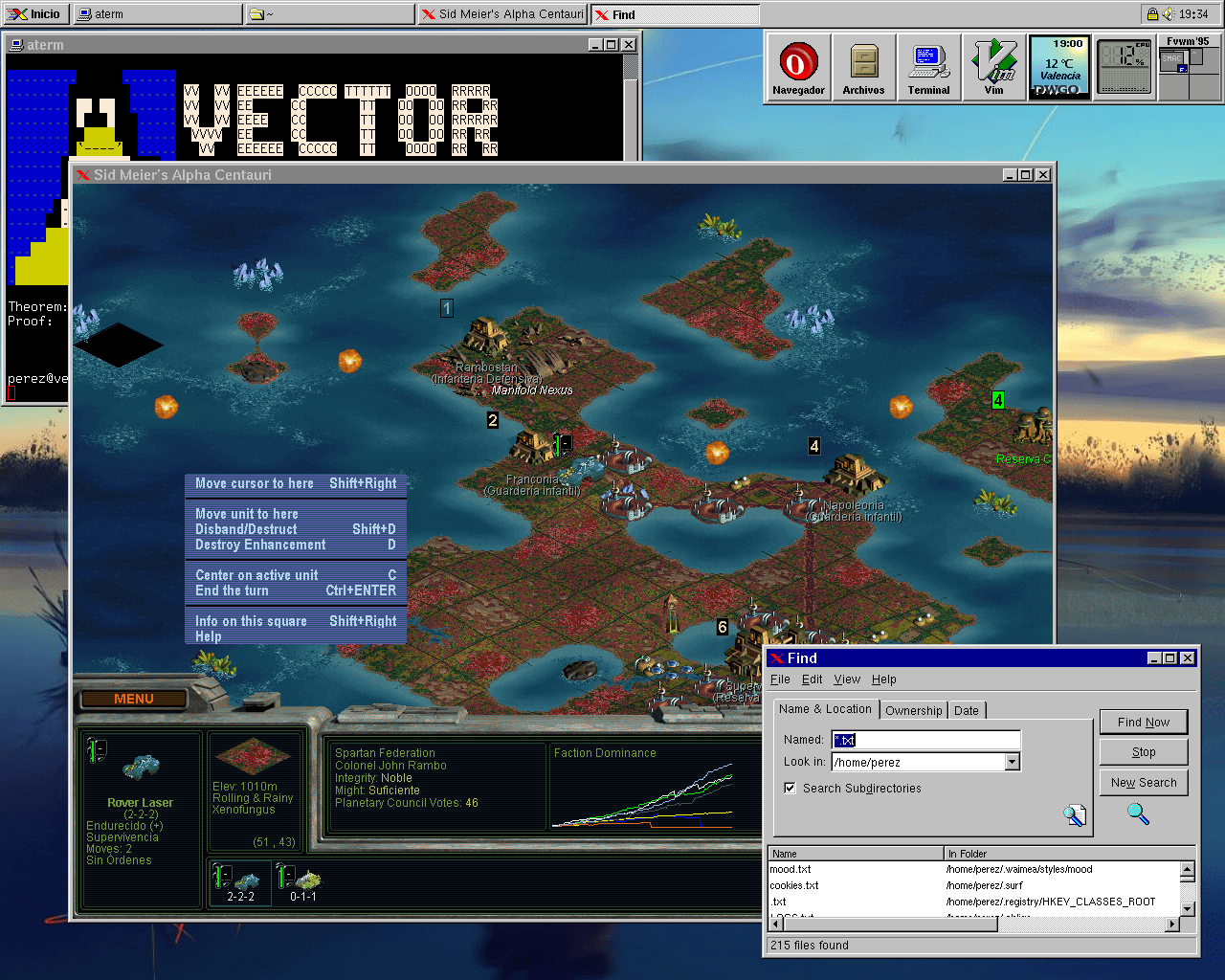The width and height of the screenshot is (1225, 980).
Task: Select the Find taskbar button
Action: (x=675, y=14)
